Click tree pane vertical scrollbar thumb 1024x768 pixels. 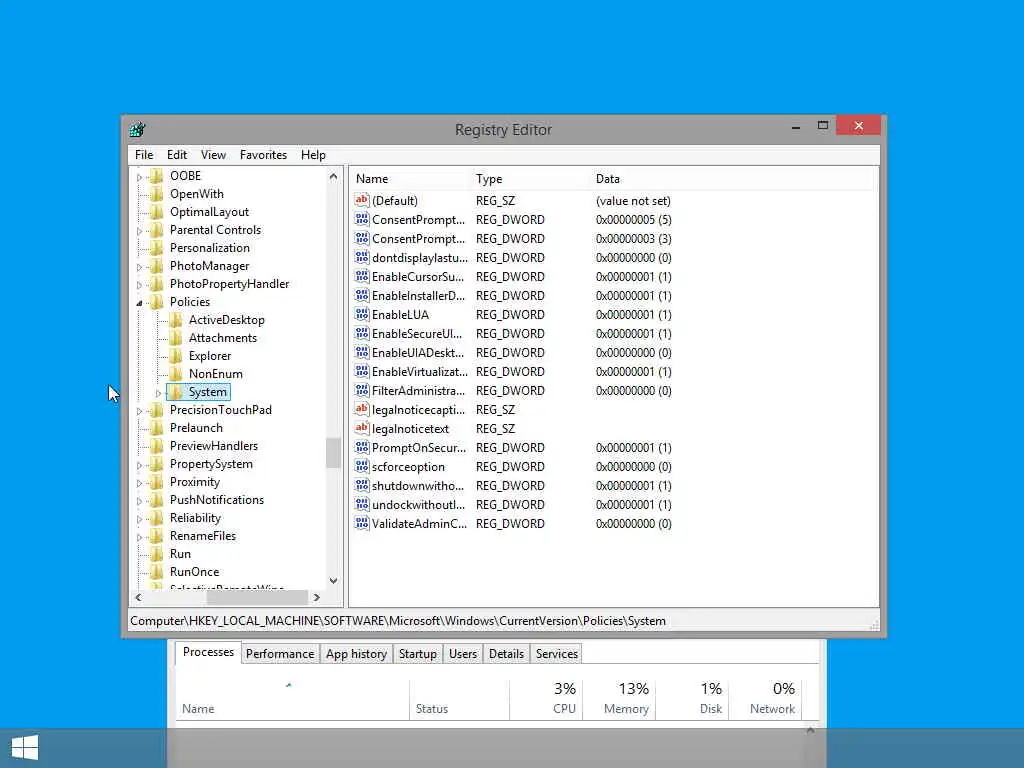pos(333,453)
